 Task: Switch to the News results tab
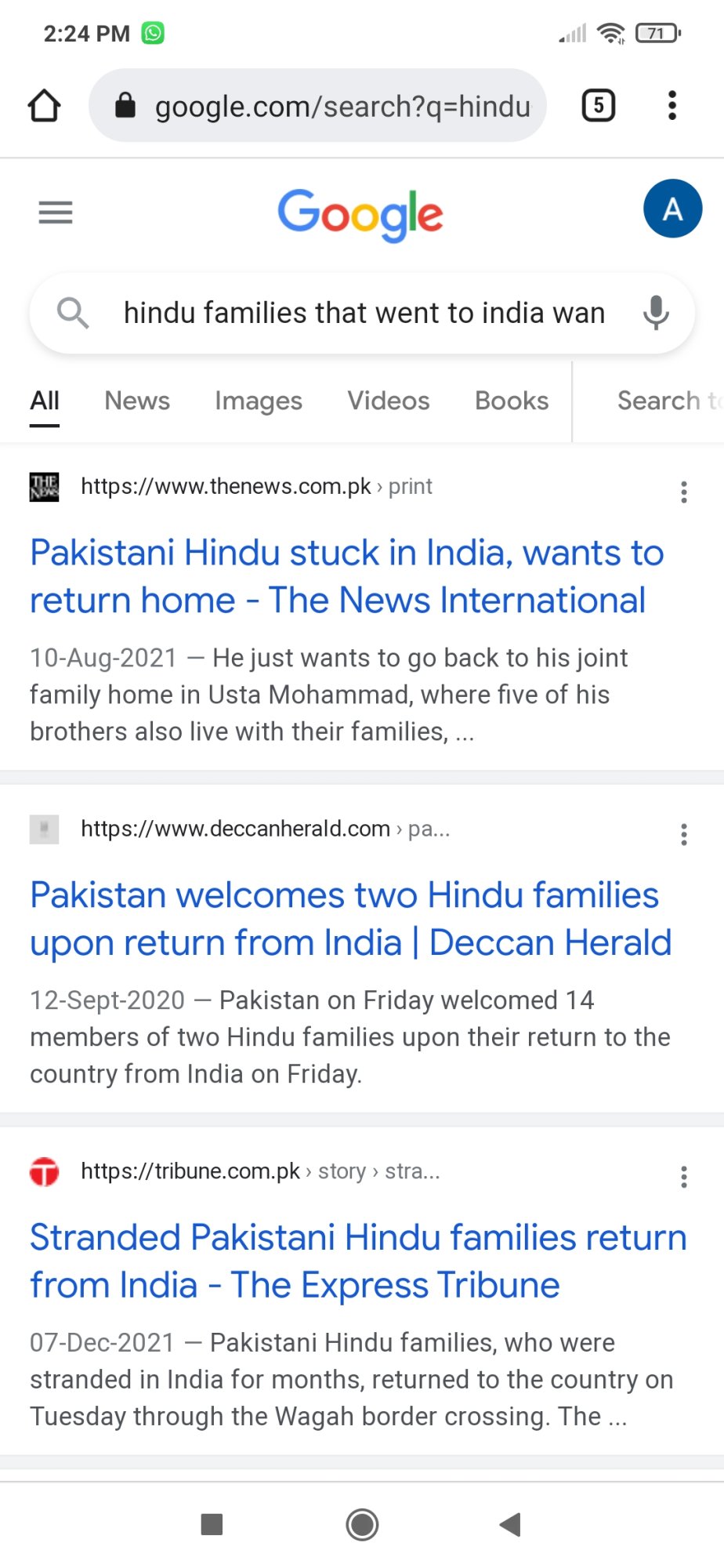[137, 401]
